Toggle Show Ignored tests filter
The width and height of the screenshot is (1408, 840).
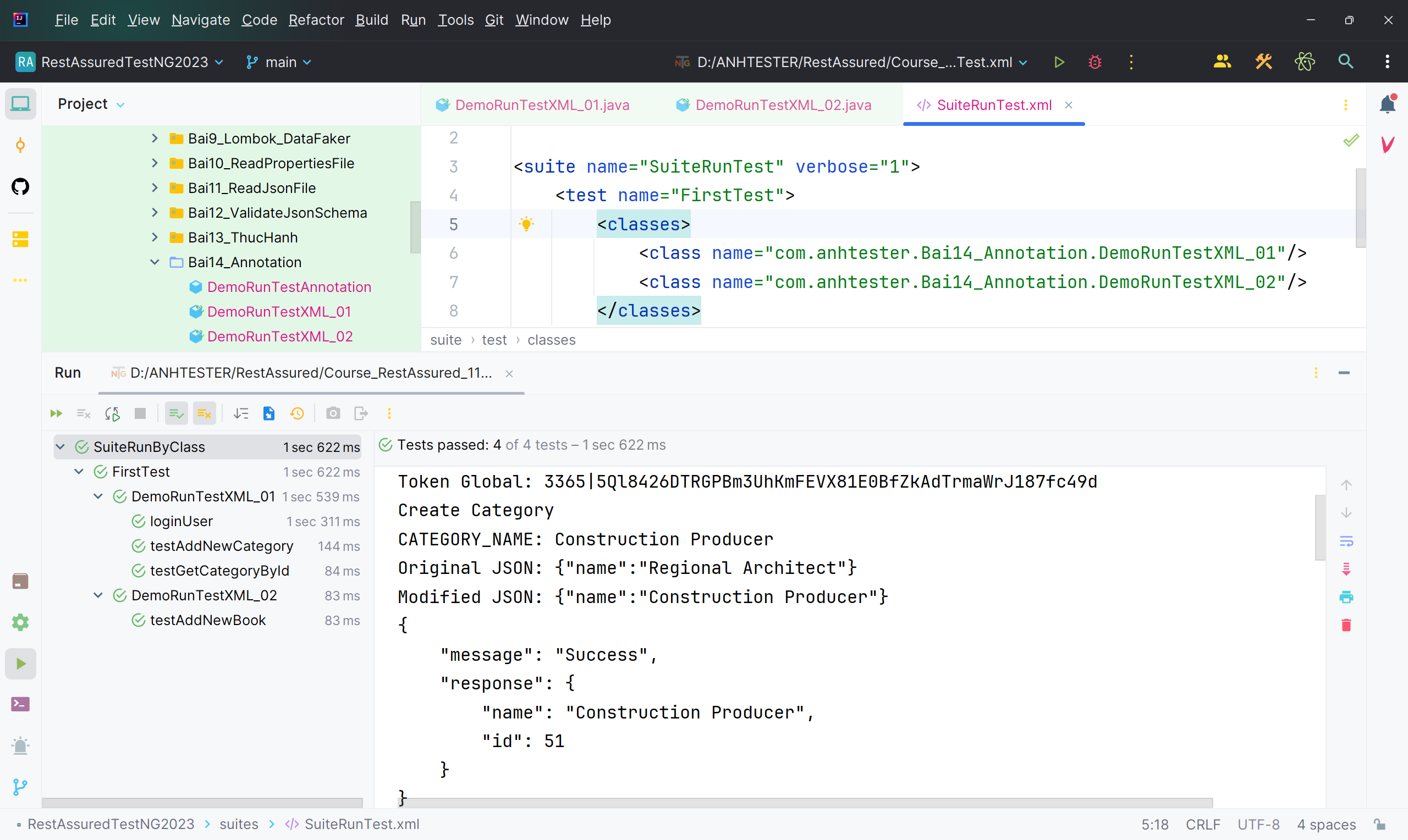205,414
